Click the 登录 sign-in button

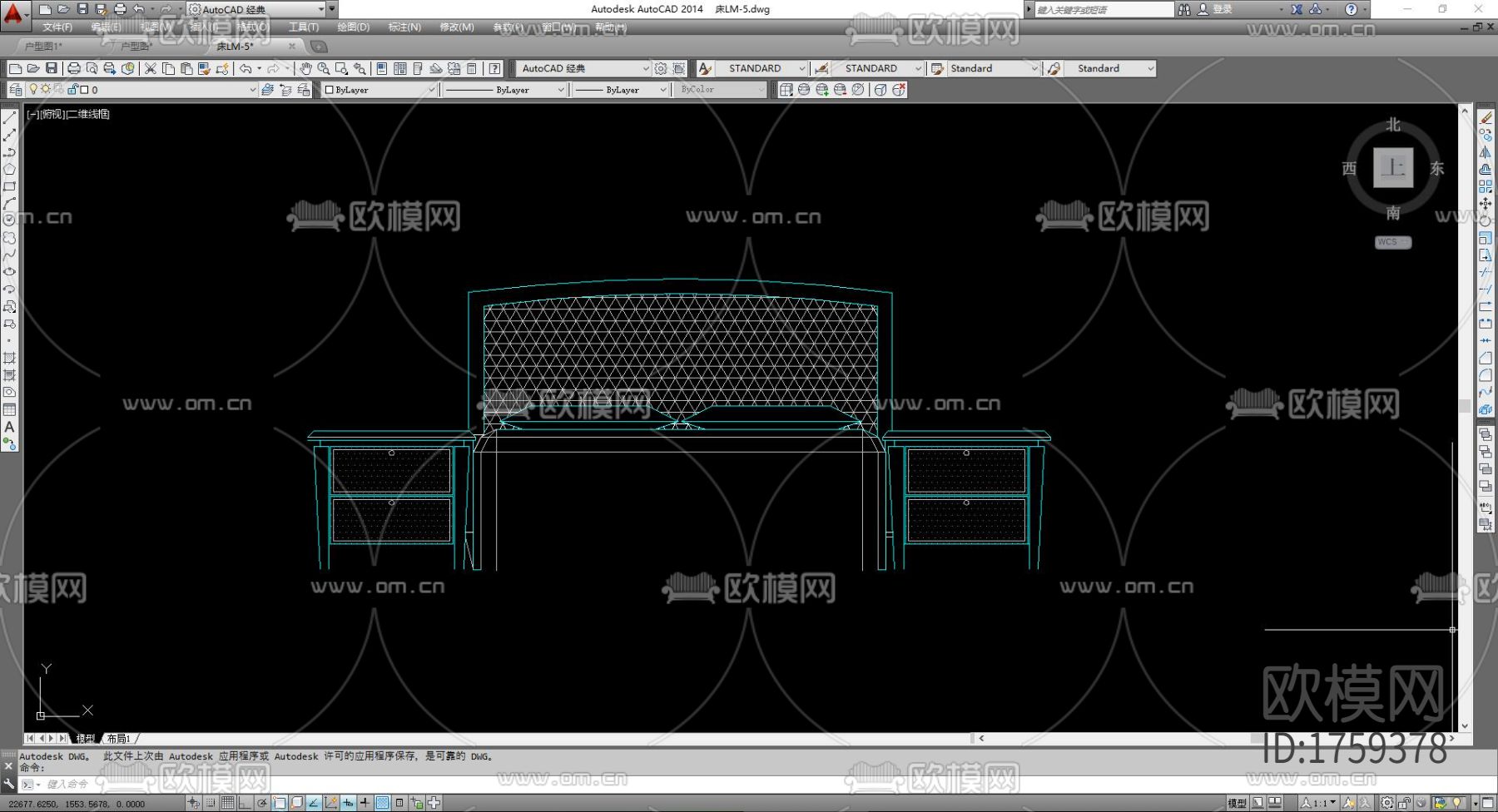1222,9
